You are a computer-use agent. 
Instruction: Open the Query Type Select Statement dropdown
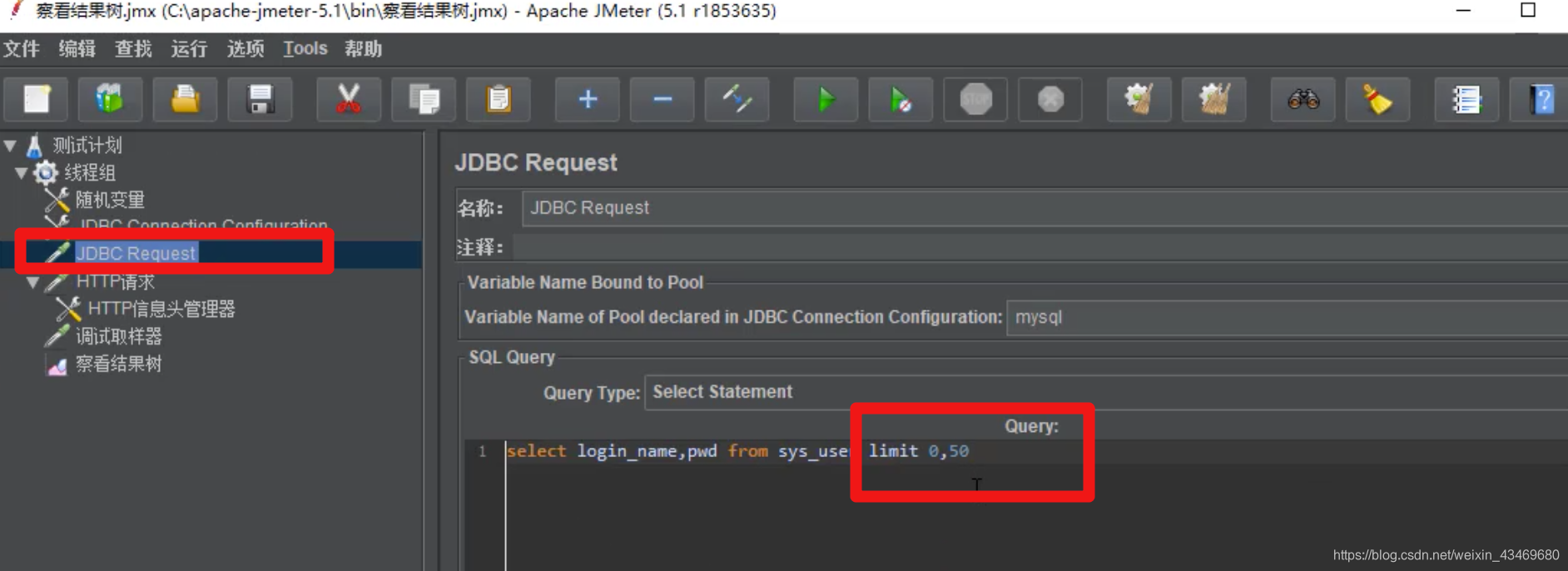pos(1106,392)
